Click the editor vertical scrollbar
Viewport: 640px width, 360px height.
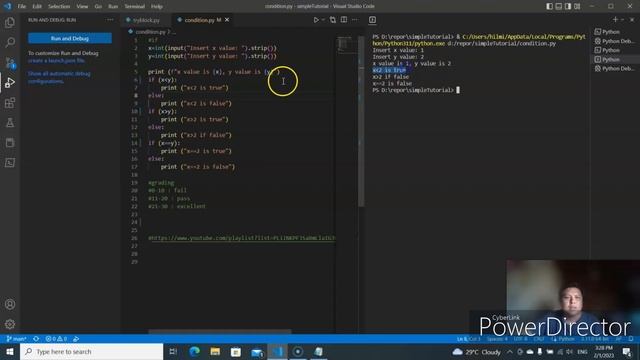pos(361,122)
